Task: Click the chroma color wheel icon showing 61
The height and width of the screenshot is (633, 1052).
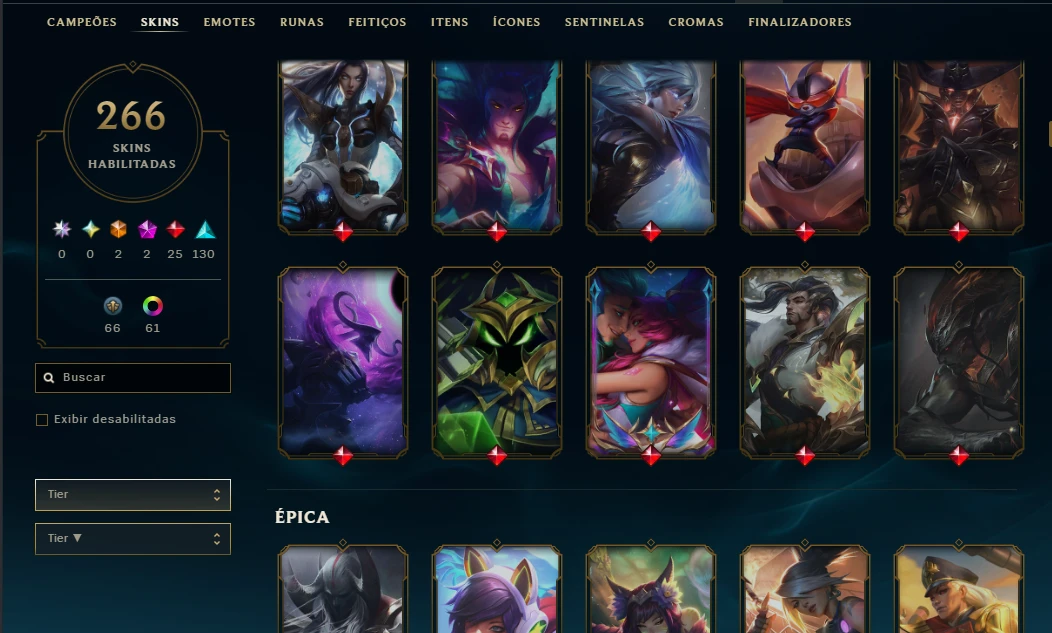Action: [x=152, y=306]
